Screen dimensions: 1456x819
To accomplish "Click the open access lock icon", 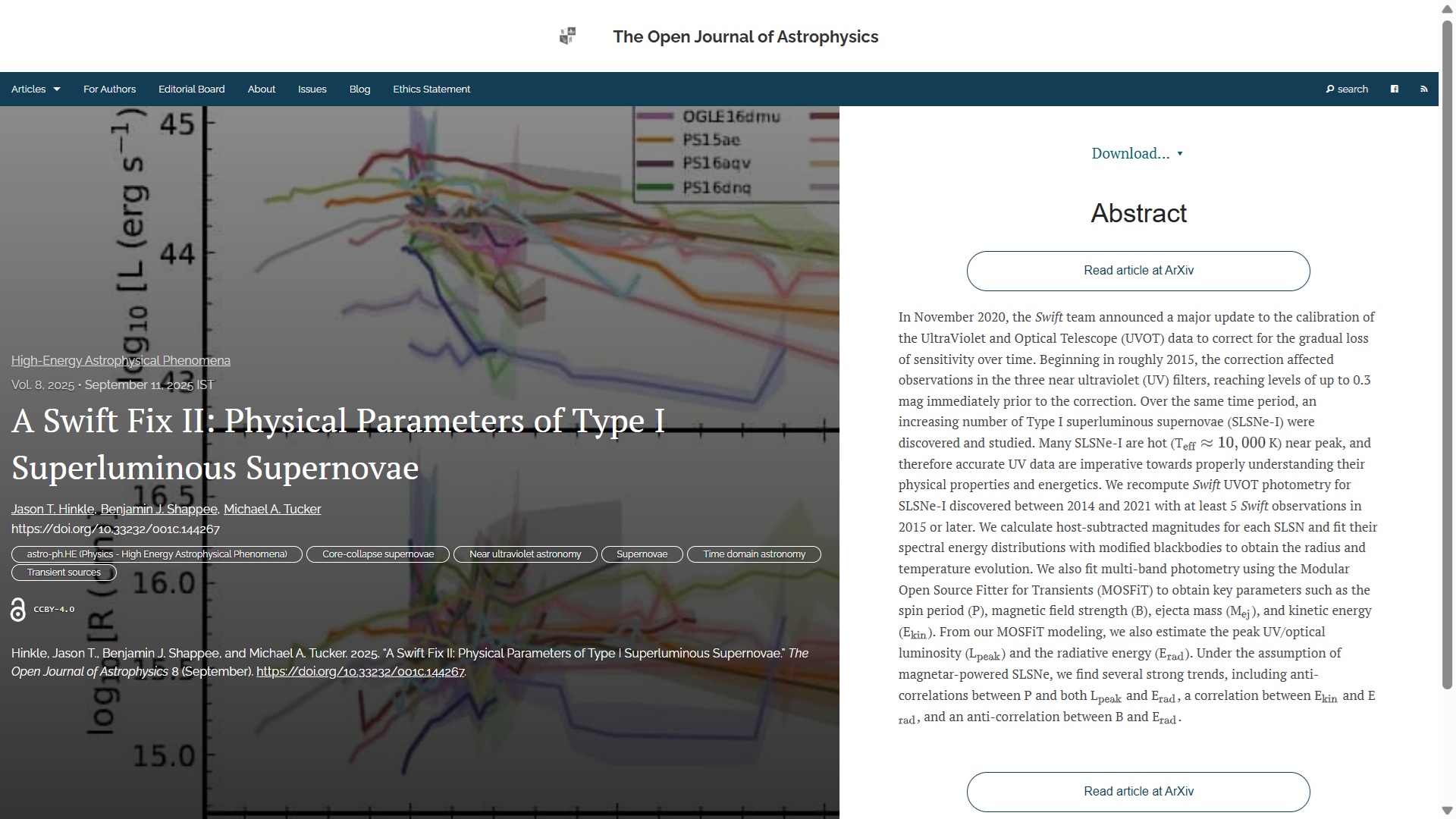I will click(18, 610).
